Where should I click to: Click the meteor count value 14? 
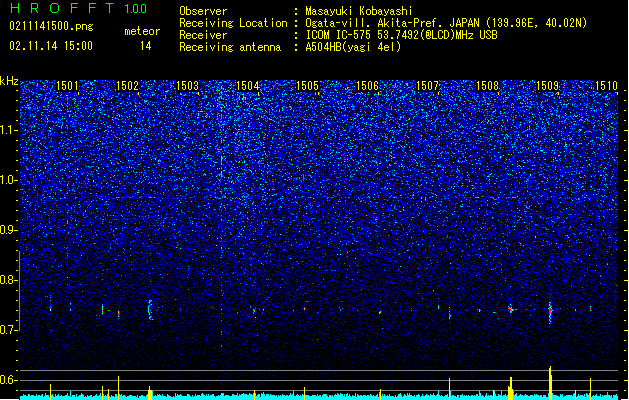(x=146, y=46)
